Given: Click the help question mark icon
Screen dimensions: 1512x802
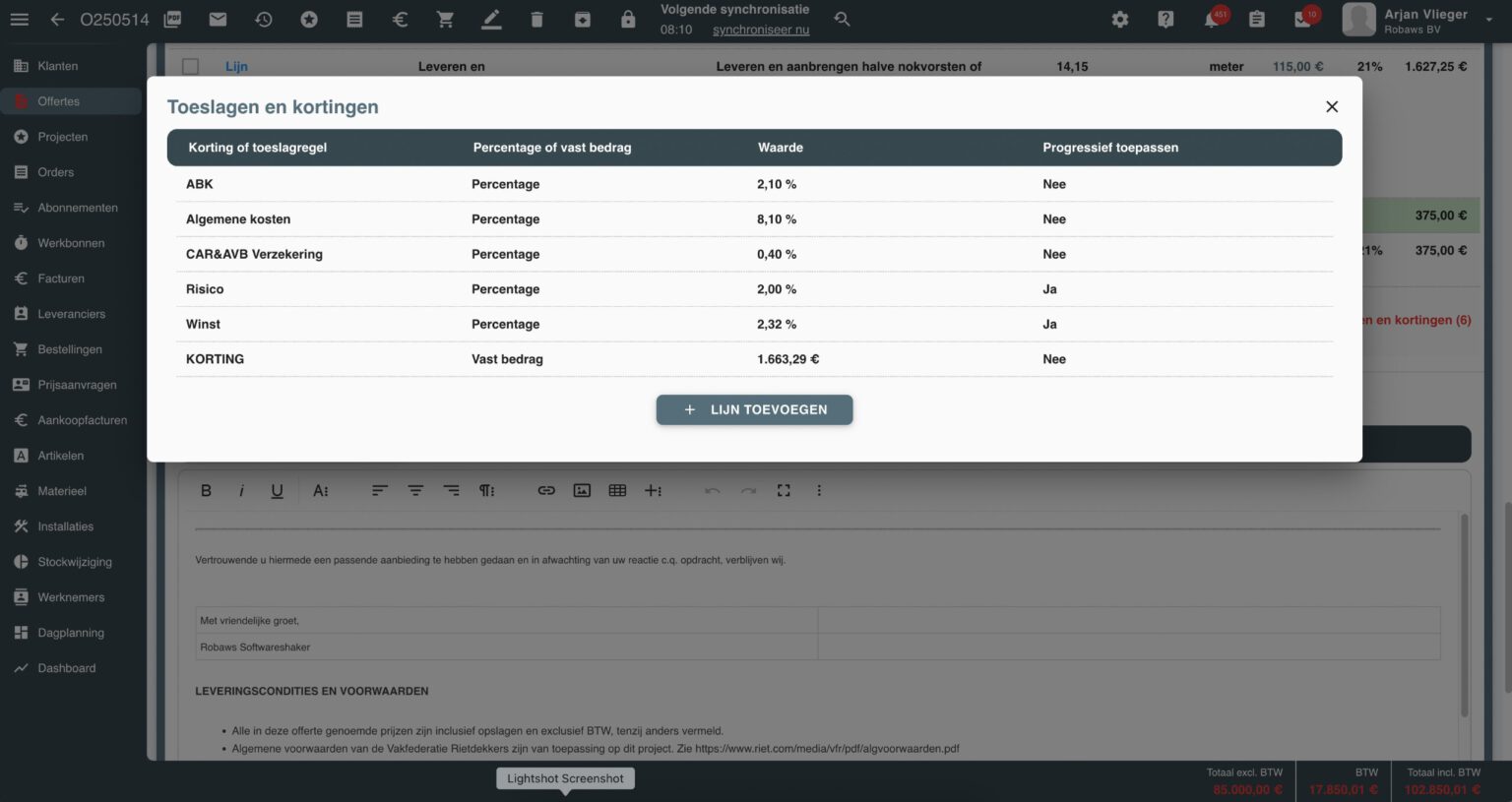Looking at the screenshot, I should tap(1165, 20).
